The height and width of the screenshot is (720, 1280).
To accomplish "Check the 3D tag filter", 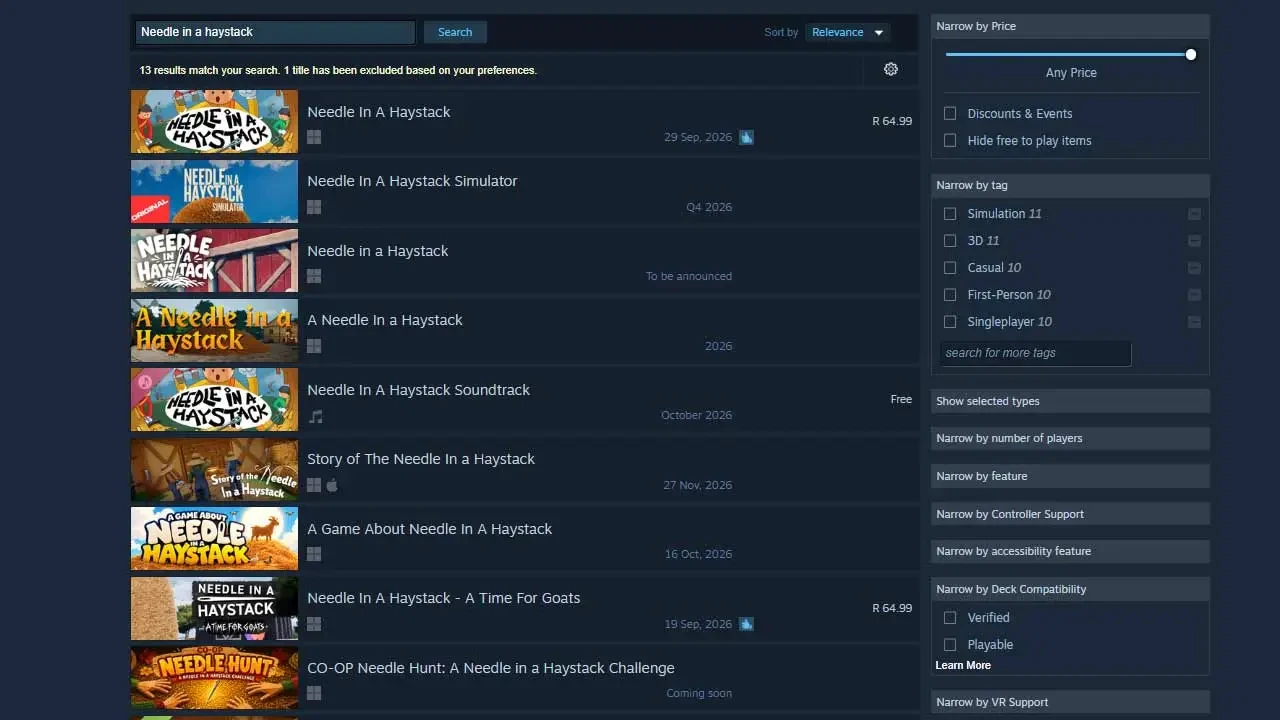I will point(950,241).
